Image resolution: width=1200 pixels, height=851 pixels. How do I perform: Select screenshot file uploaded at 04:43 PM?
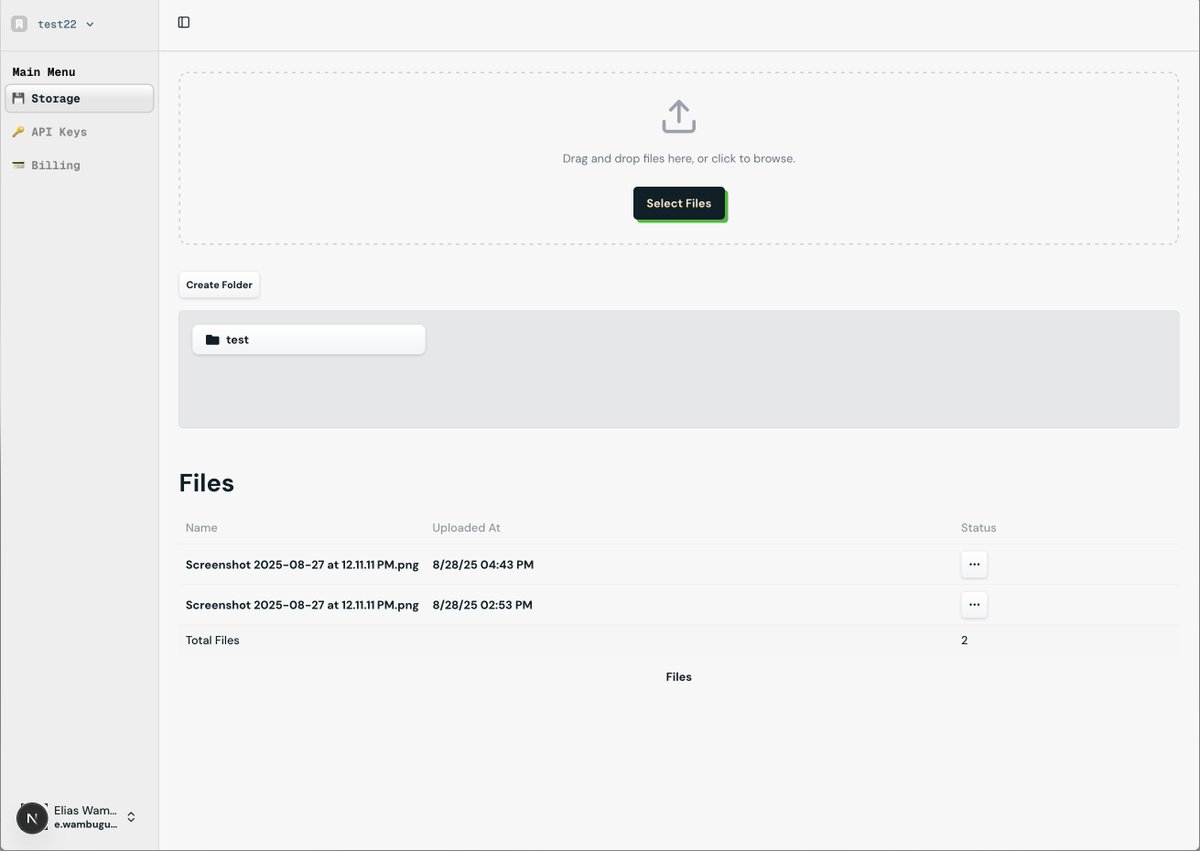point(302,565)
